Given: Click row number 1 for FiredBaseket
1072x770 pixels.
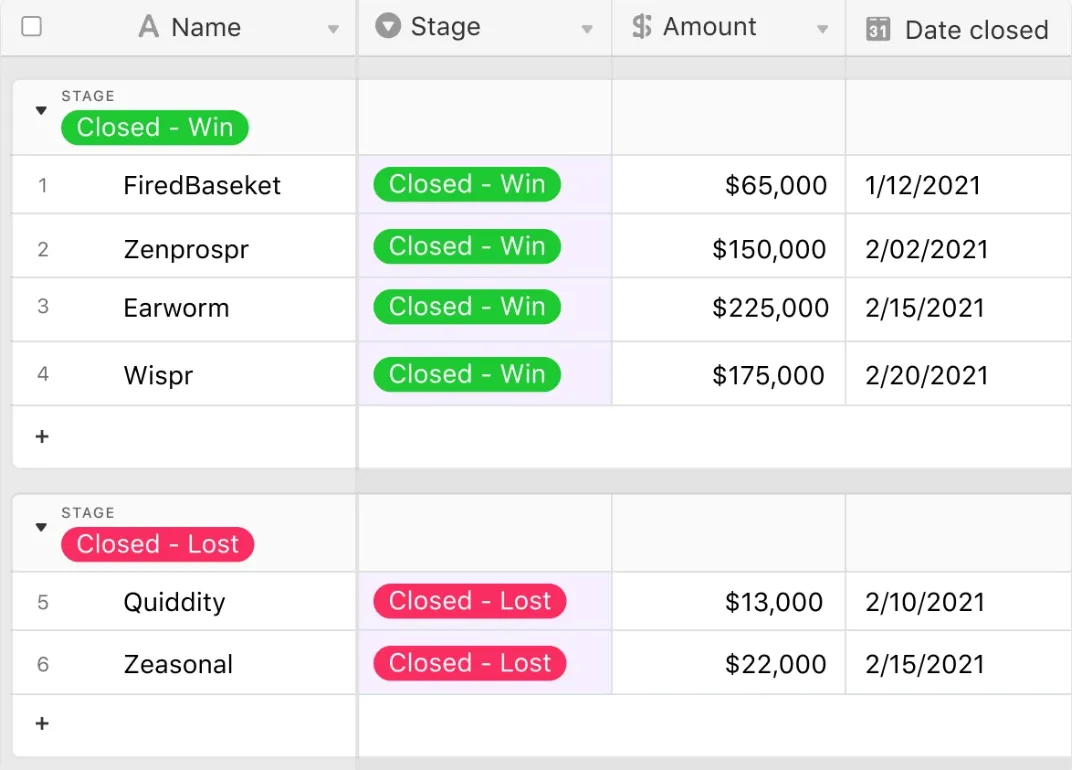Looking at the screenshot, I should pyautogui.click(x=42, y=185).
